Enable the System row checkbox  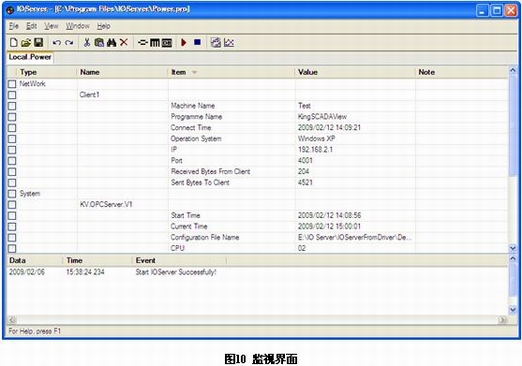(12, 194)
